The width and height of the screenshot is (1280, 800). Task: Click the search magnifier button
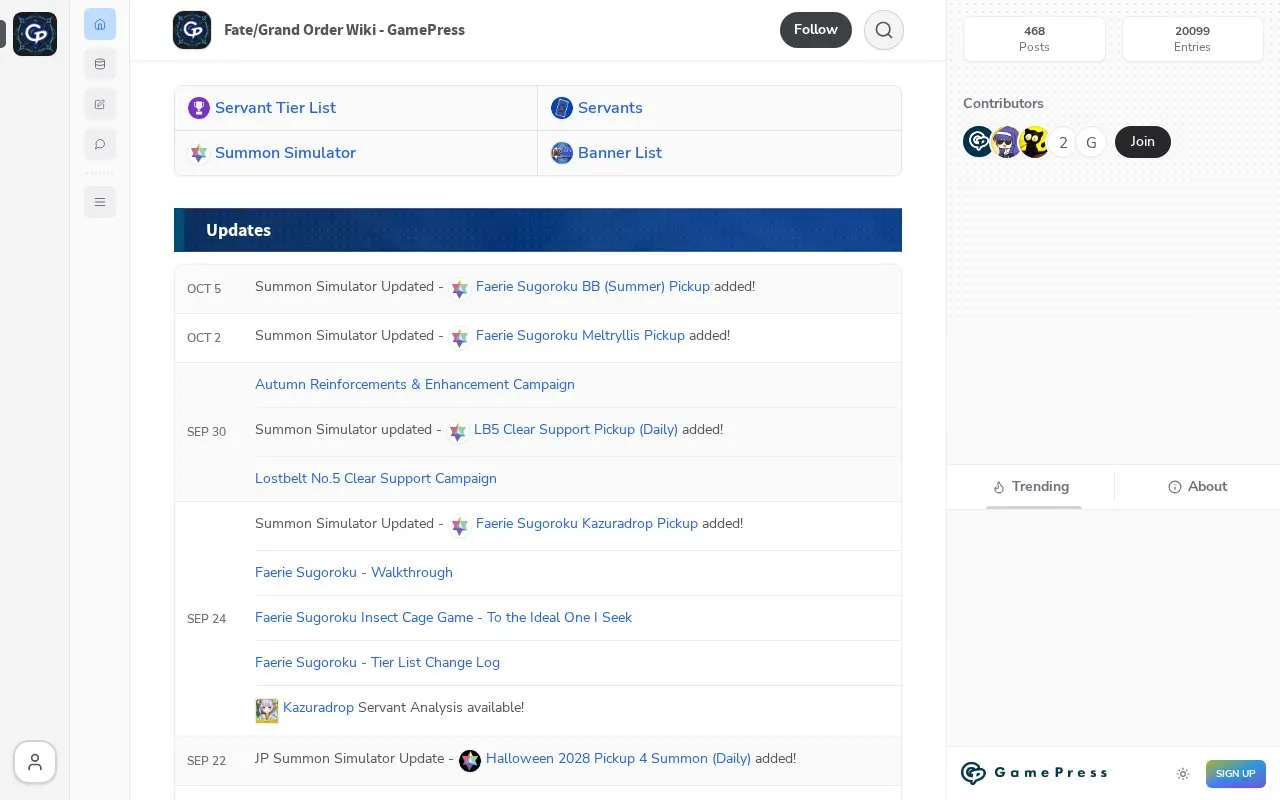click(884, 30)
